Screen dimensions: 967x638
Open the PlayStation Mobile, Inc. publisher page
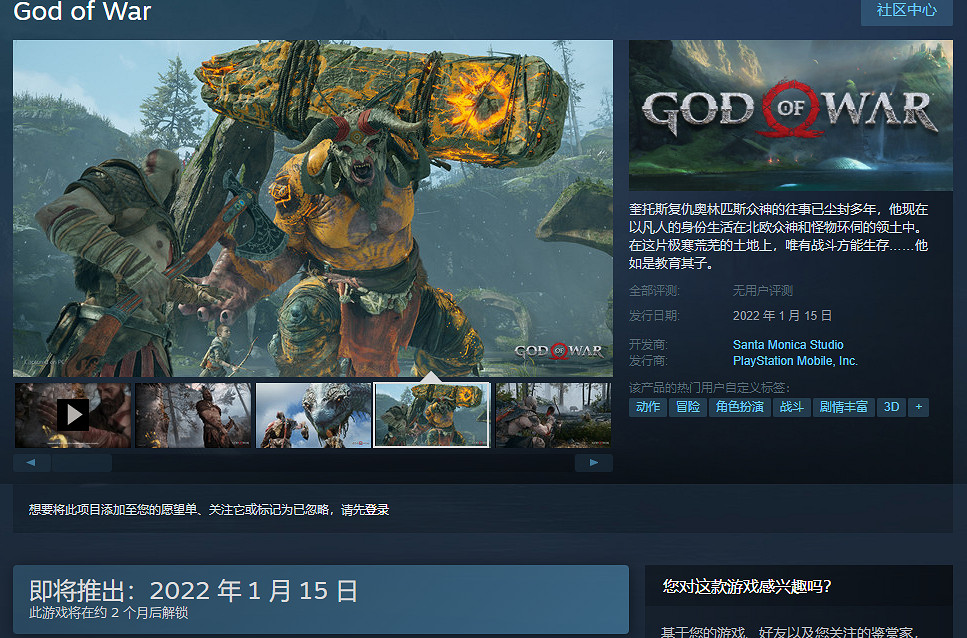[795, 360]
